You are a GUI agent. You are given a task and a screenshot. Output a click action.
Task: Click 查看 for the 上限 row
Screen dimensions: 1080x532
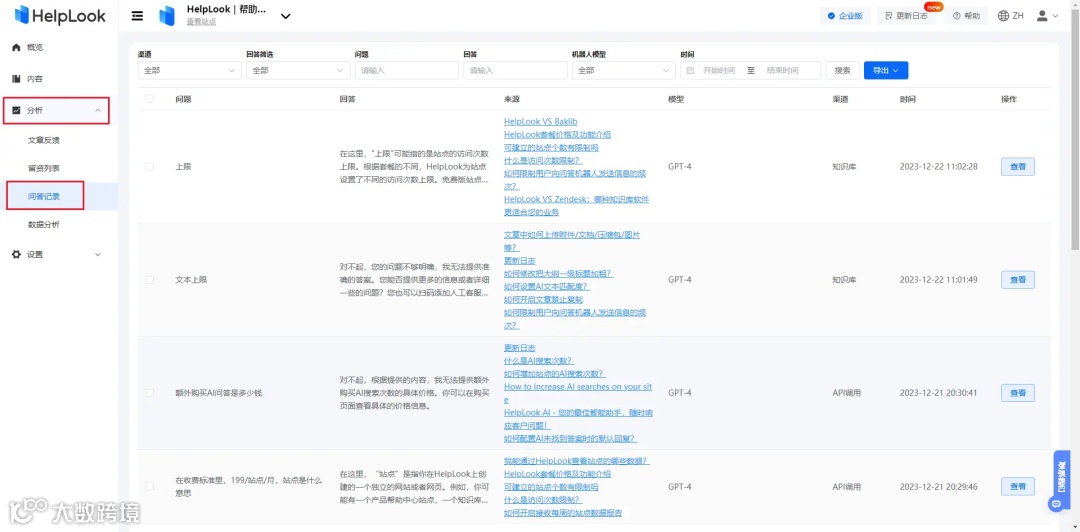pyautogui.click(x=1017, y=167)
